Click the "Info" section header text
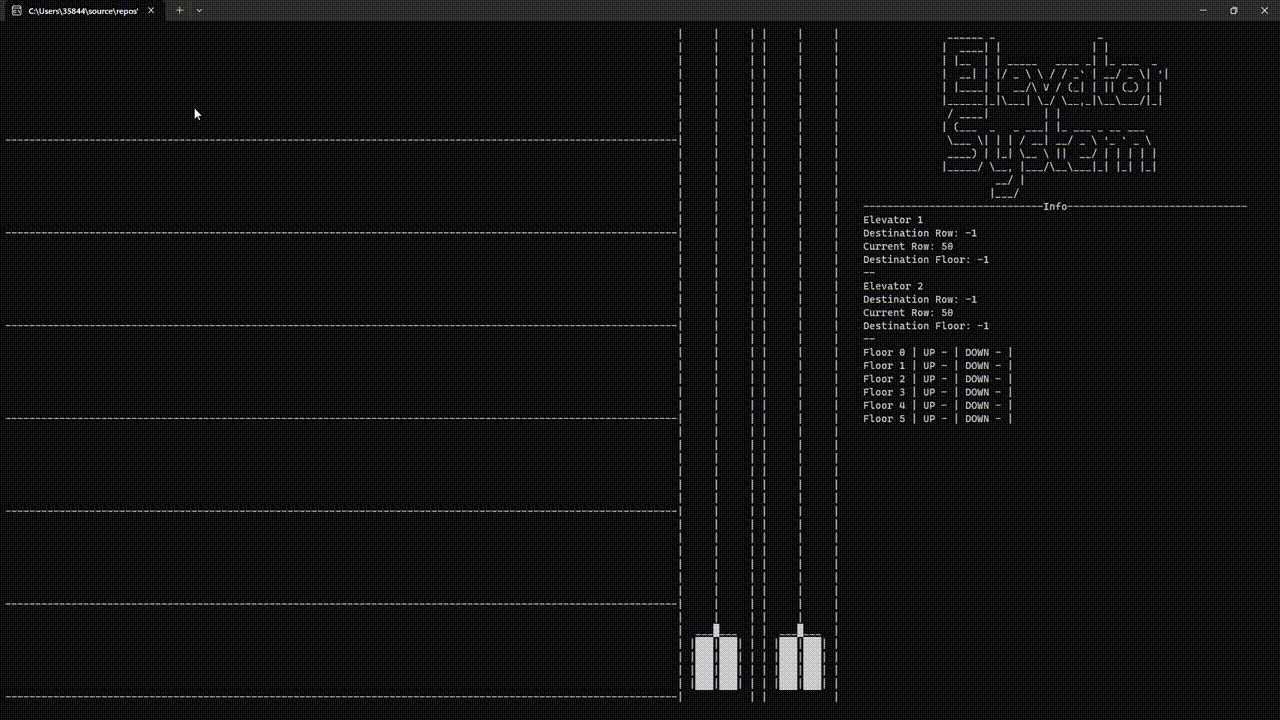 tap(1055, 206)
